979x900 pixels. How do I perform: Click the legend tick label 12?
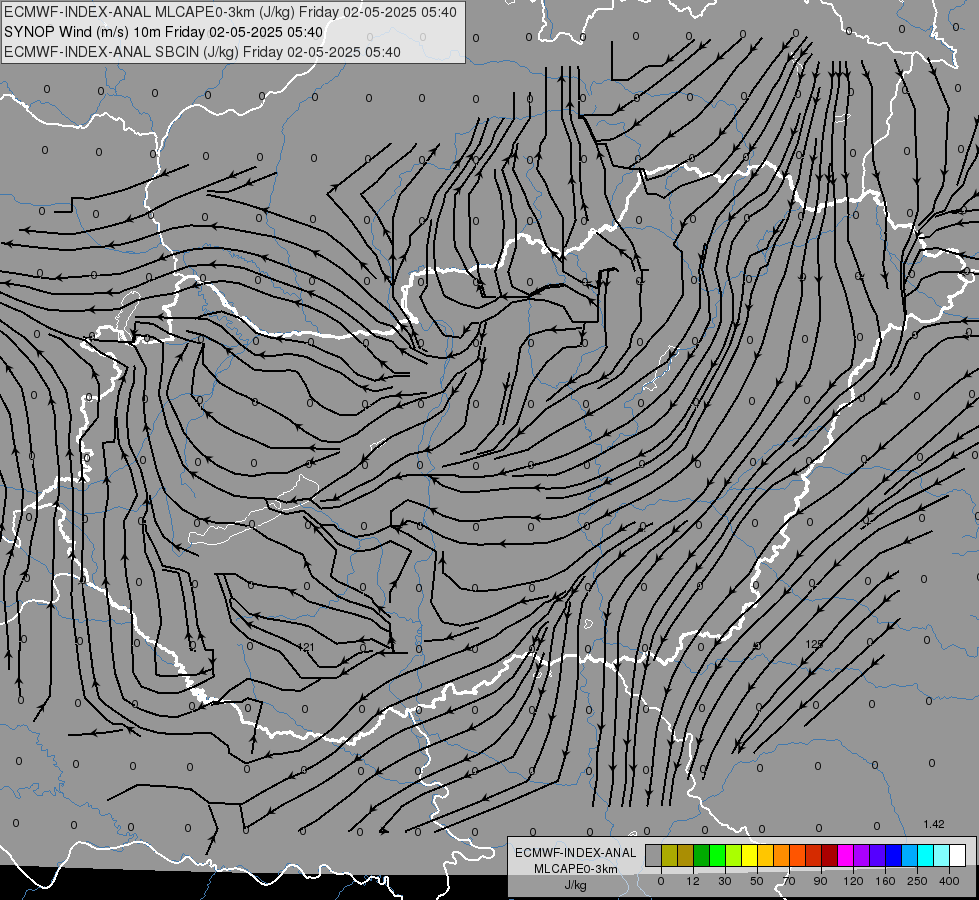(x=693, y=881)
